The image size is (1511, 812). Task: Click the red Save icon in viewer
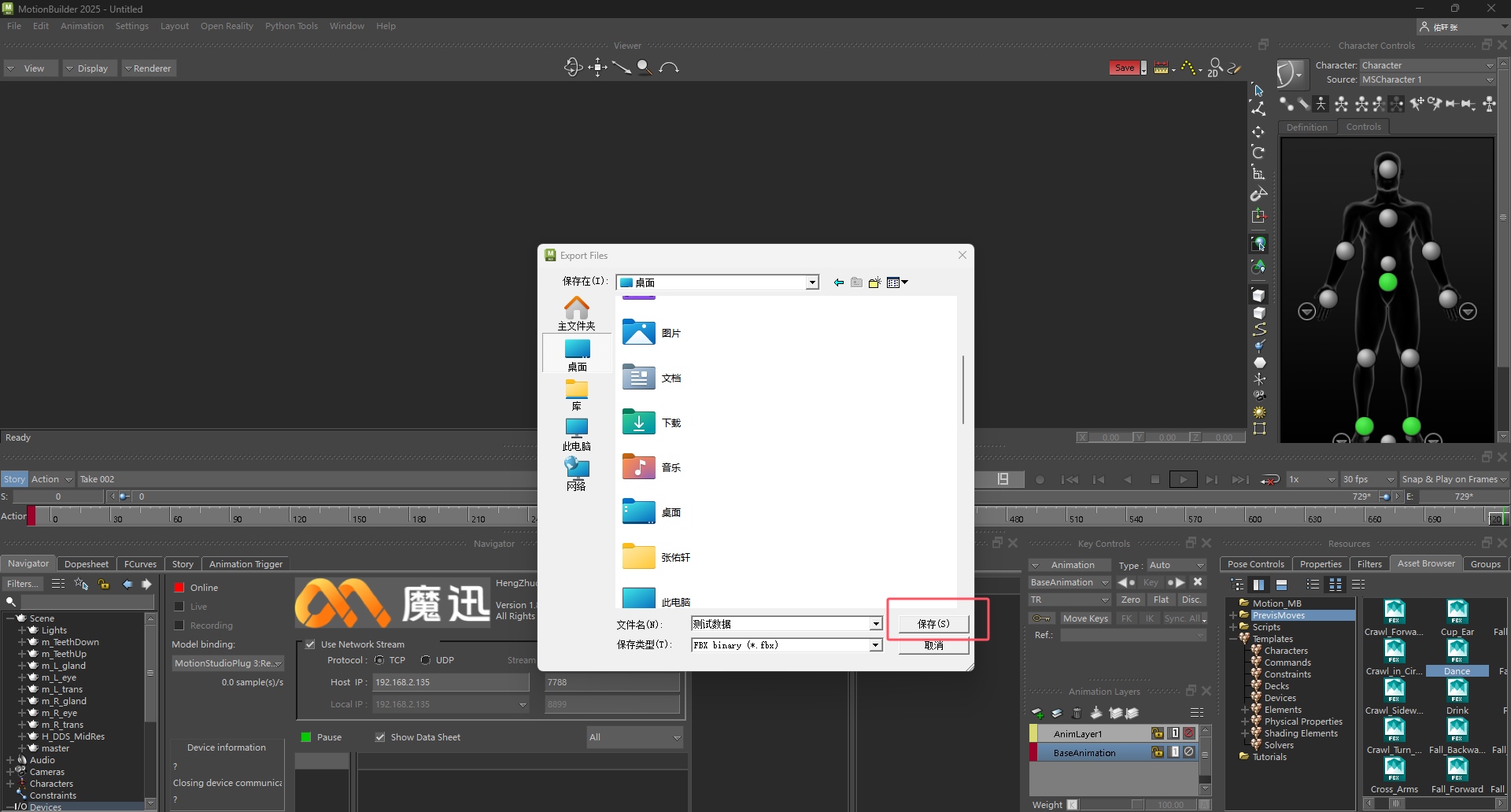(1125, 68)
